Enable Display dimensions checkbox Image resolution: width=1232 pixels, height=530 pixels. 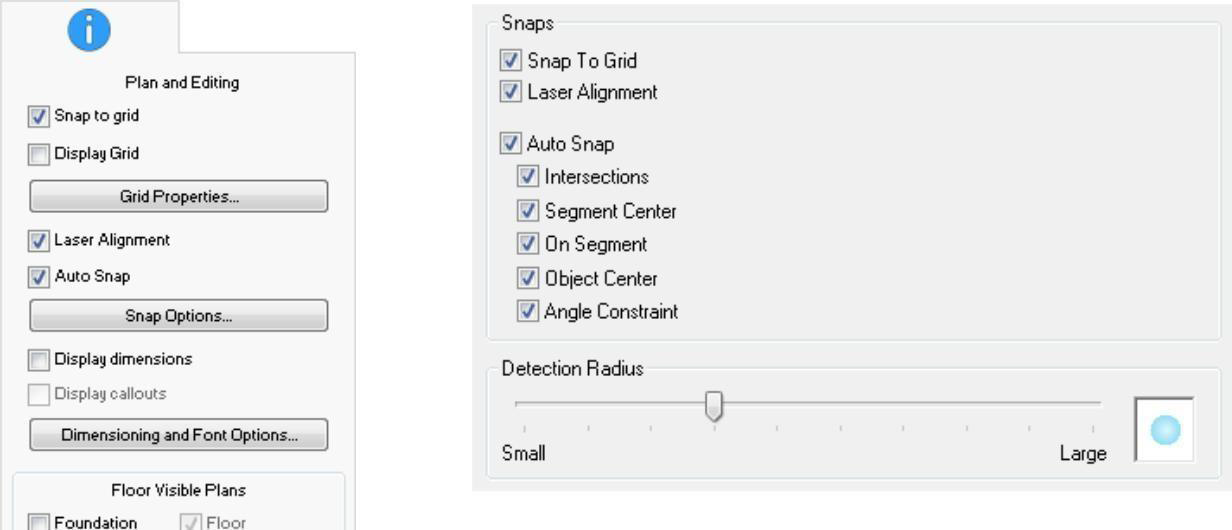tap(37, 359)
